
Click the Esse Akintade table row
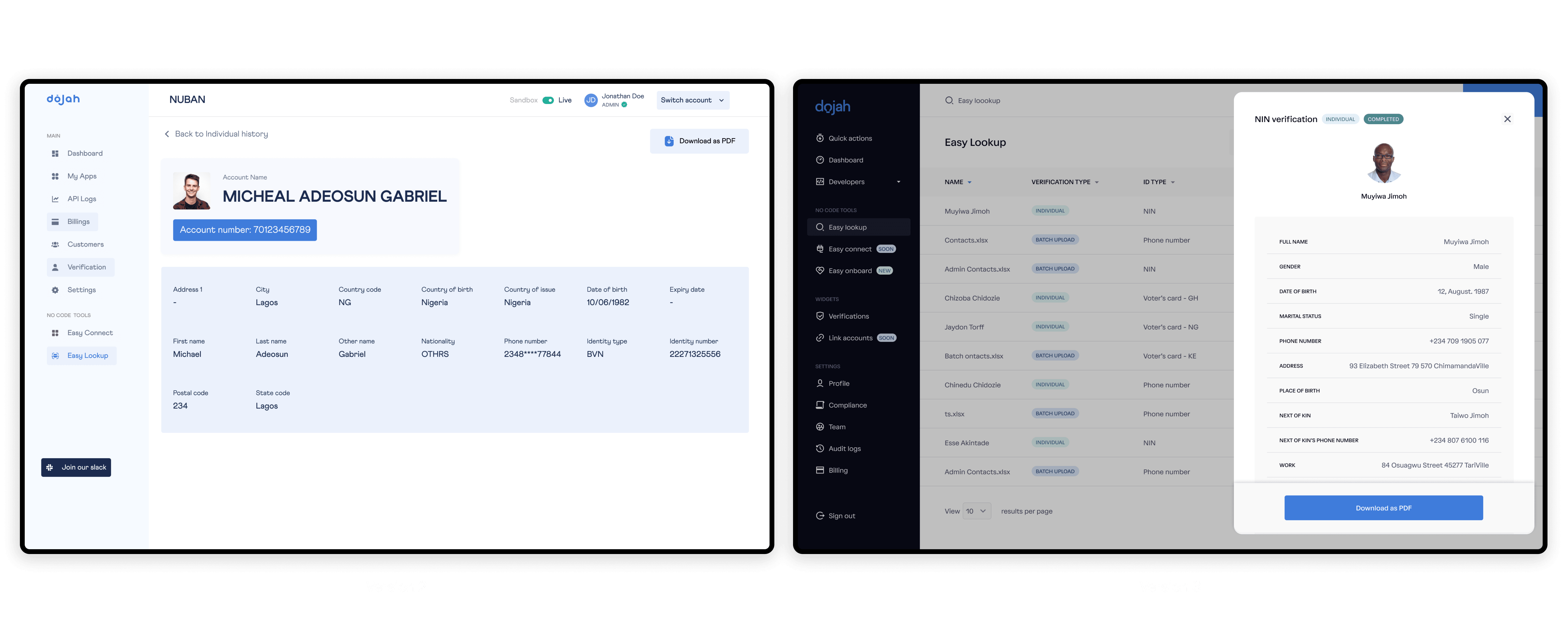(1076, 442)
